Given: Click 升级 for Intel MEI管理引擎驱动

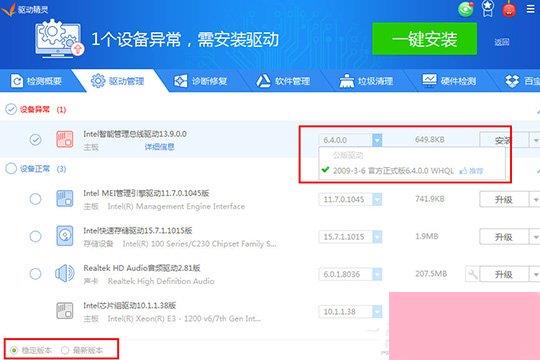Looking at the screenshot, I should [x=504, y=199].
